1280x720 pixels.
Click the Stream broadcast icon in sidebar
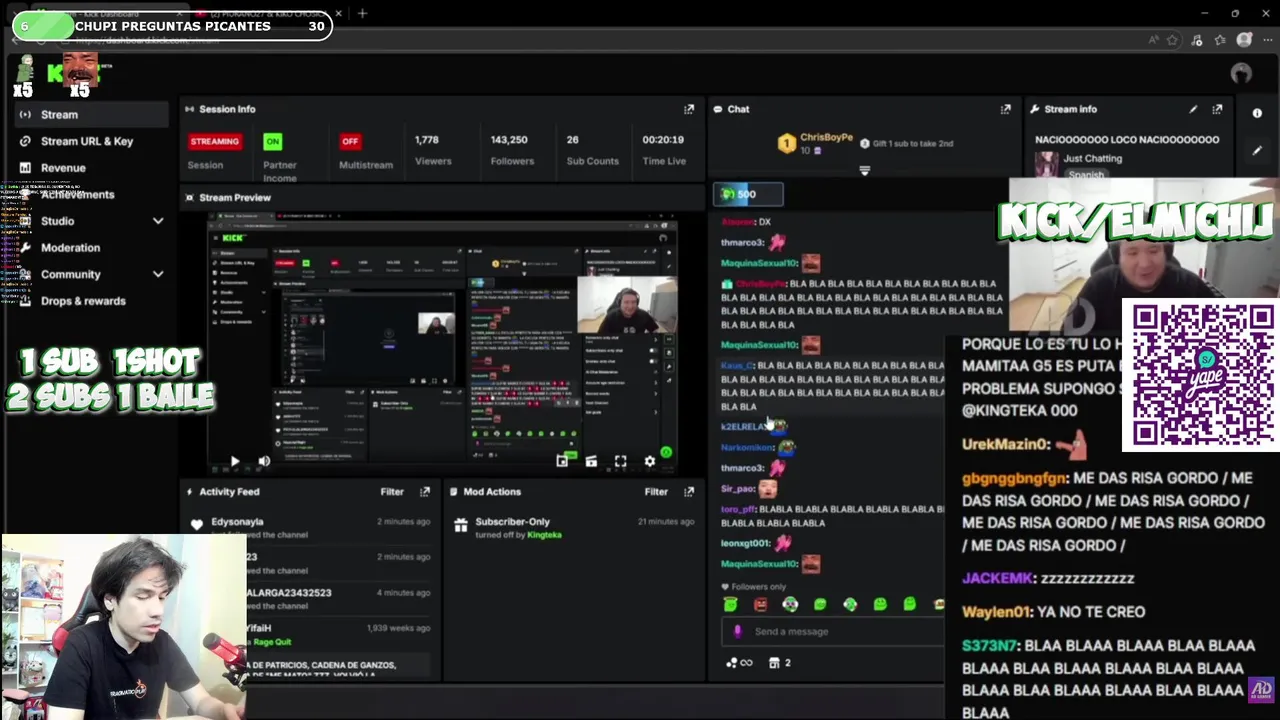[25, 115]
